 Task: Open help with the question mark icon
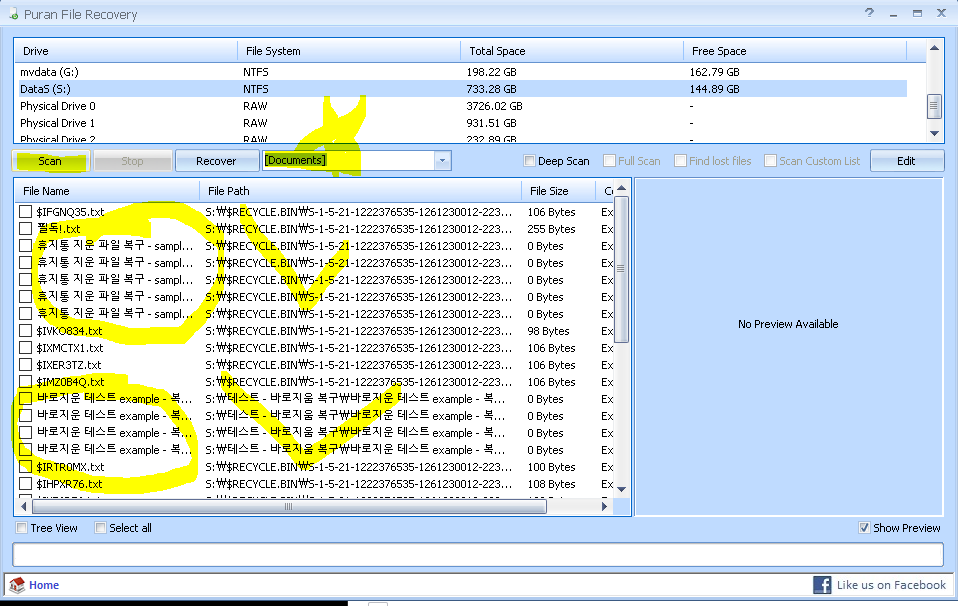(x=869, y=13)
